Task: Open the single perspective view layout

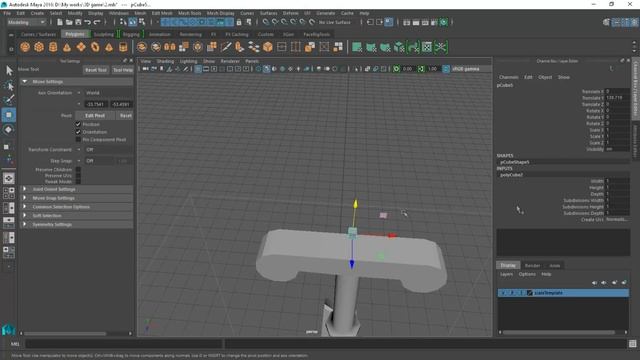Action: click(x=9, y=178)
